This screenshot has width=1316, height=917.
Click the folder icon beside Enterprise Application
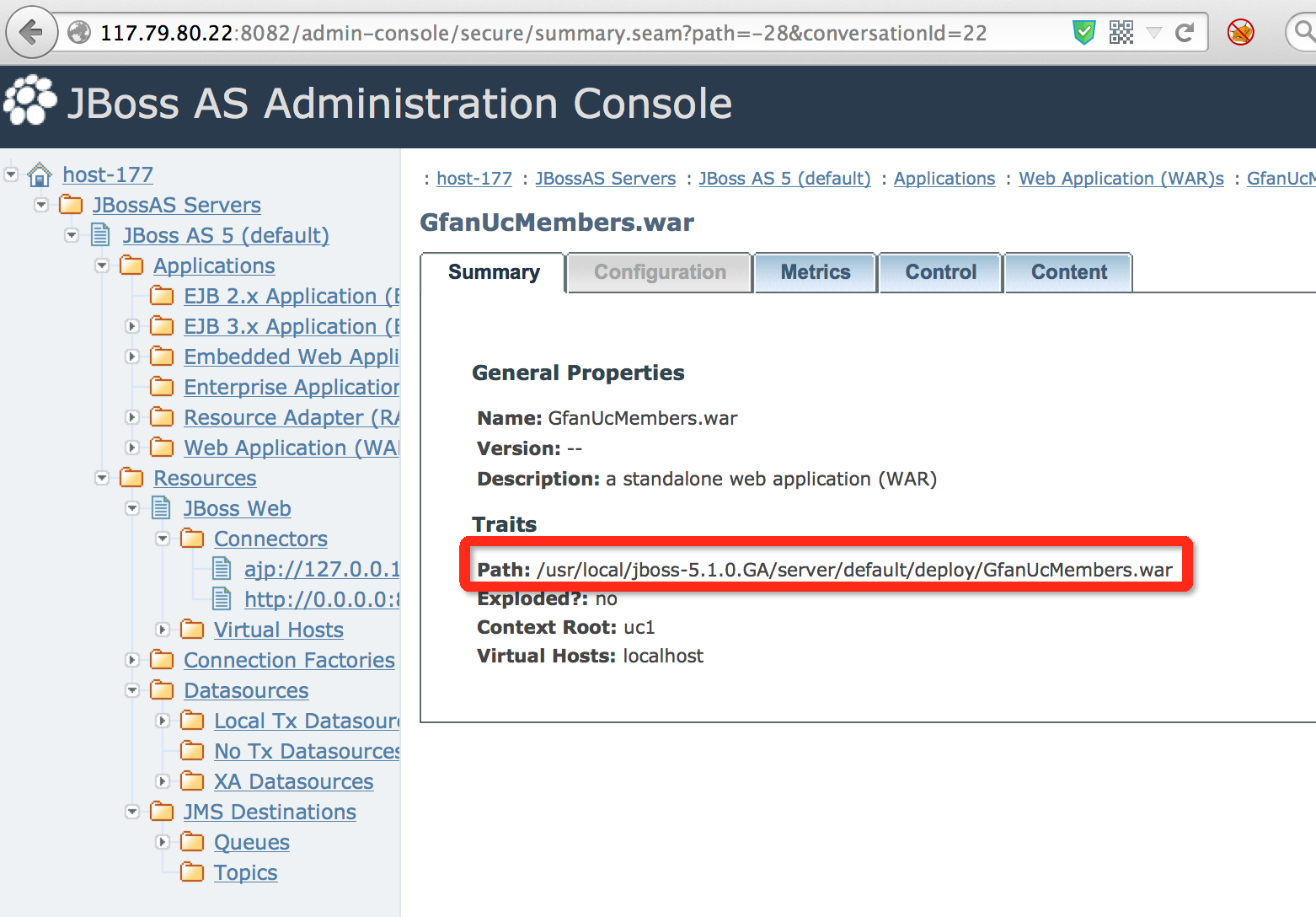point(162,387)
